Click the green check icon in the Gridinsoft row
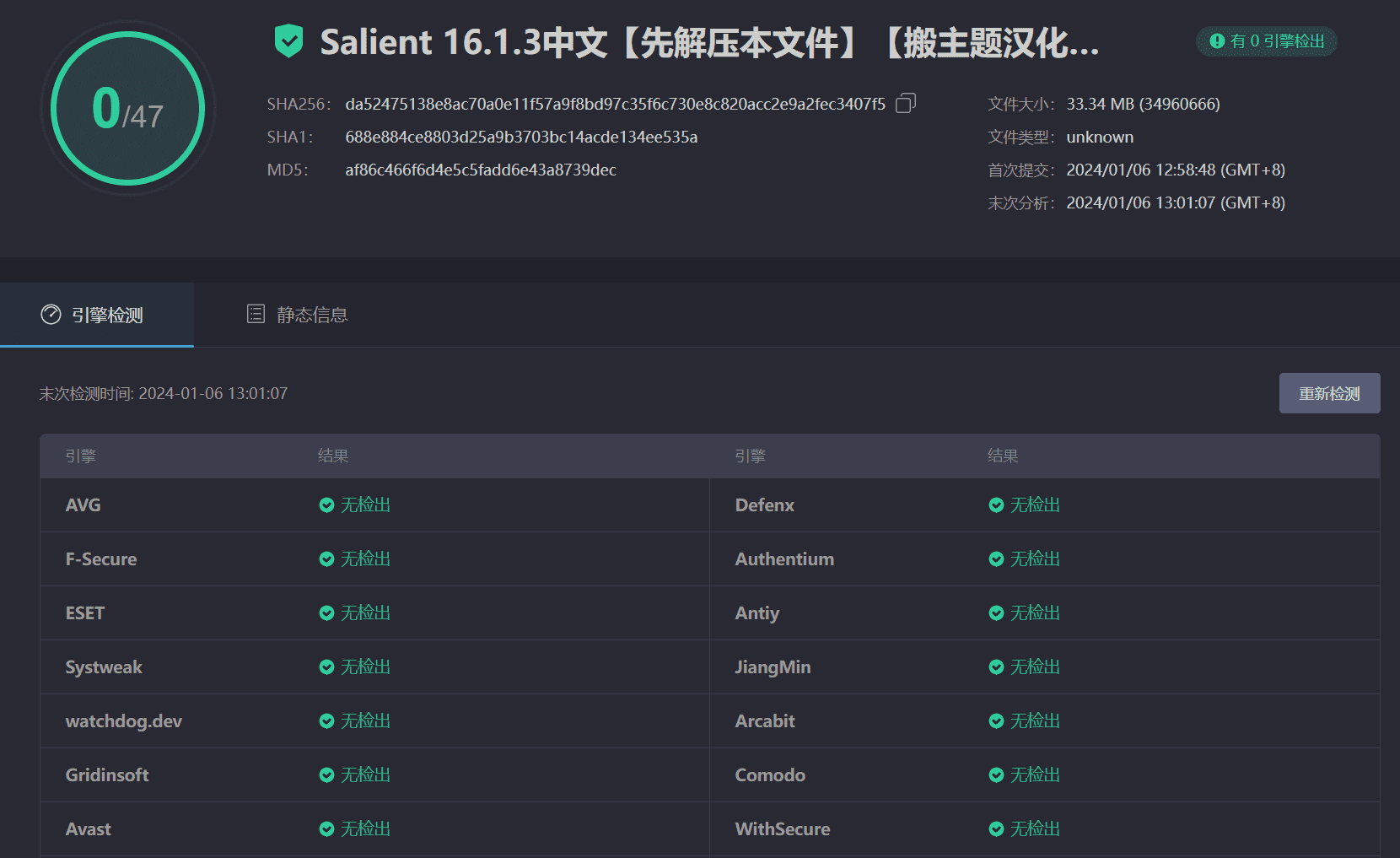 326,775
